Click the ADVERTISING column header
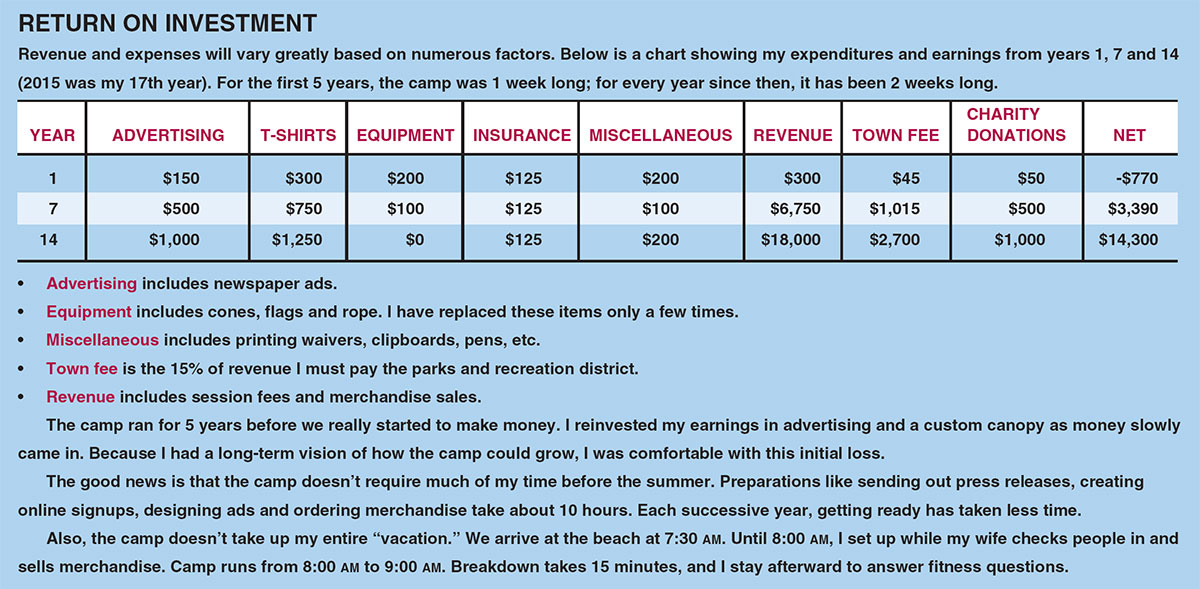The width and height of the screenshot is (1200, 589). click(x=168, y=135)
